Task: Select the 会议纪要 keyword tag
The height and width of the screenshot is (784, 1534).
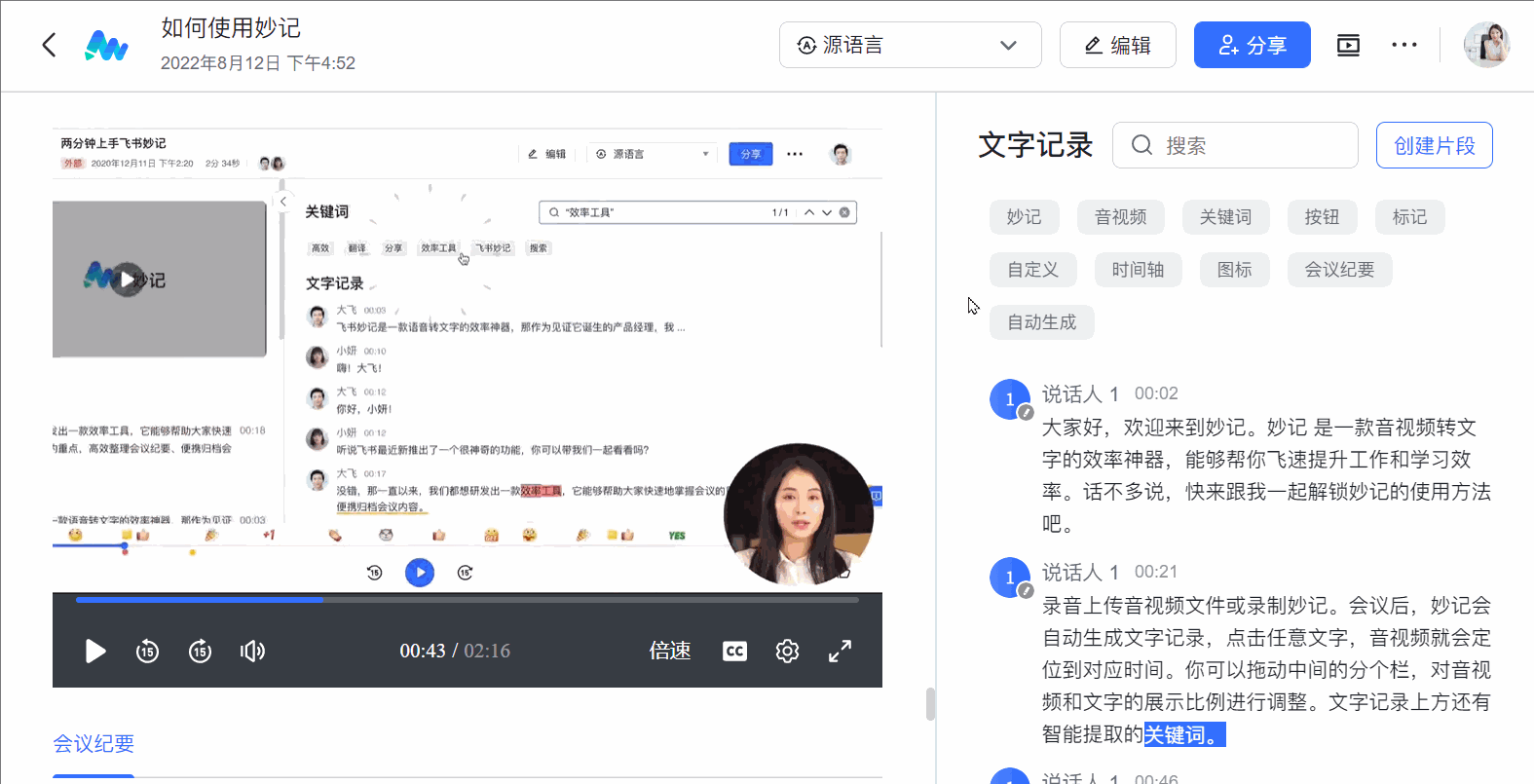Action: (1339, 270)
